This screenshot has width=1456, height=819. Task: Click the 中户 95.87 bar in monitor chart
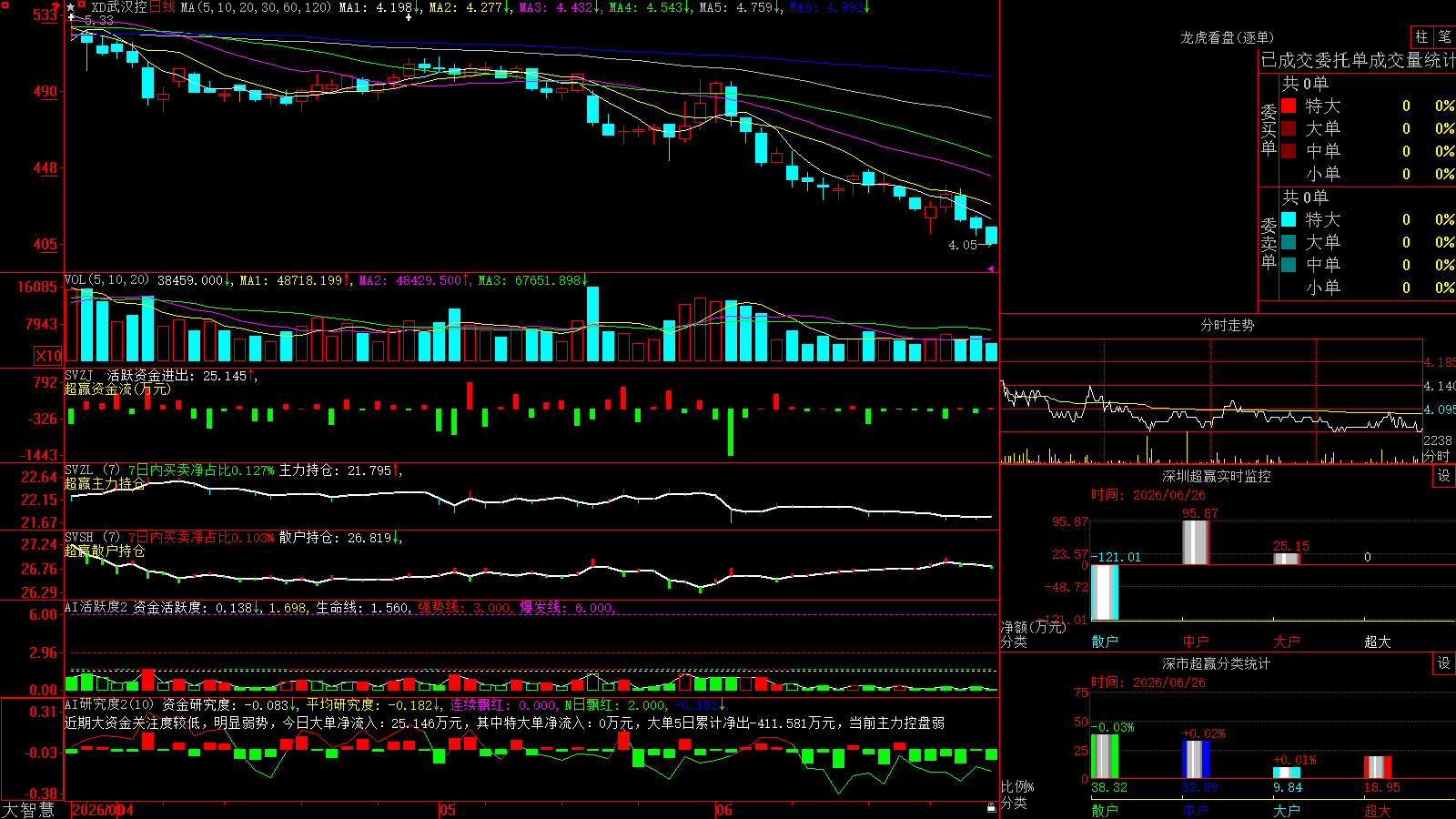point(1196,542)
